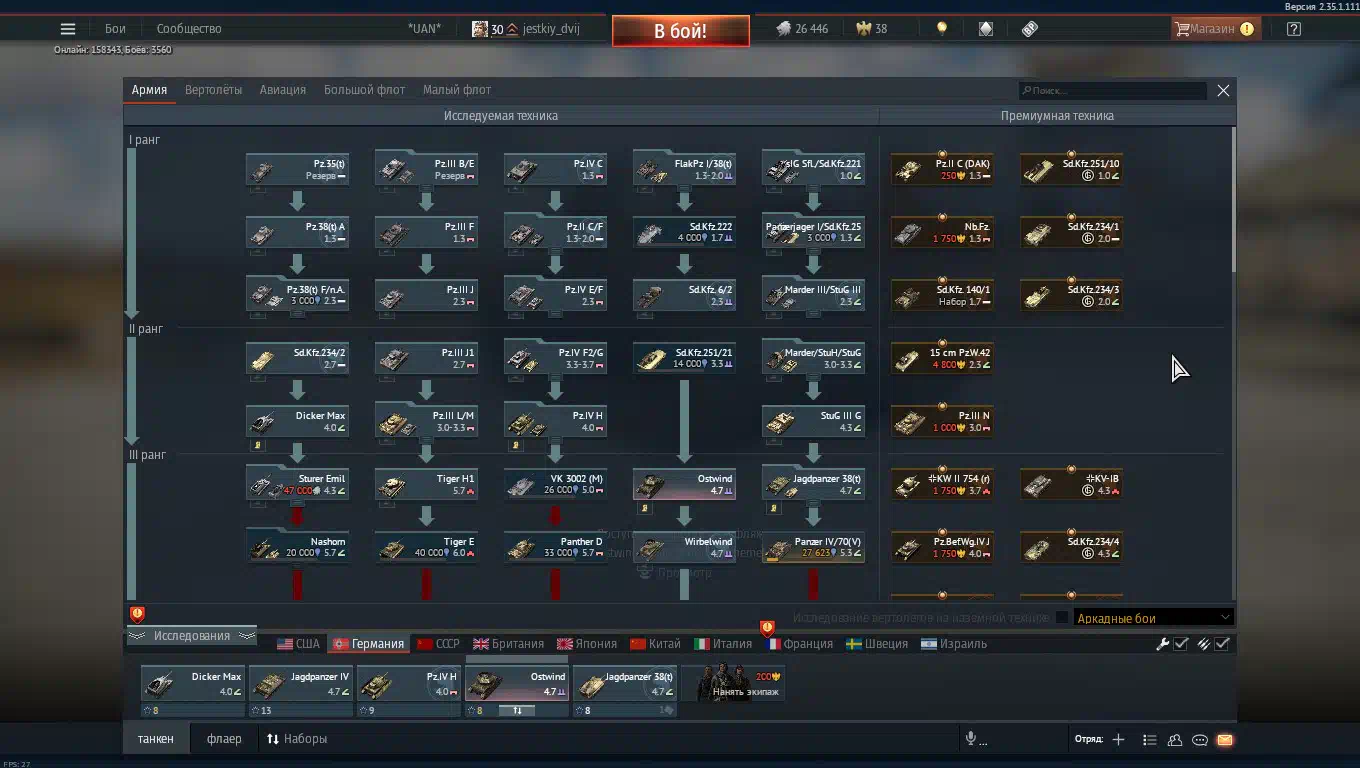Click player name jestkiy_dvij
The width and height of the screenshot is (1360, 768).
[551, 29]
